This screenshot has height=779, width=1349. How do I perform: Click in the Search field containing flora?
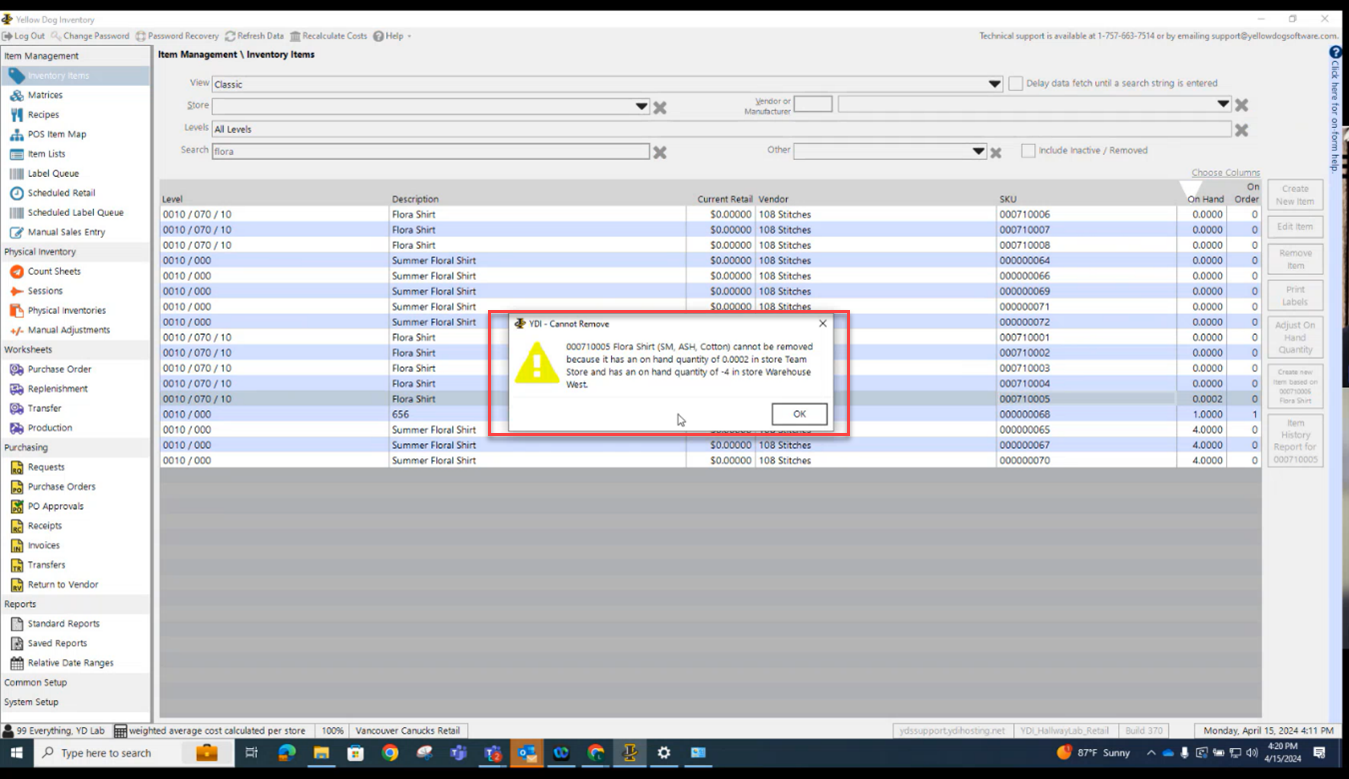pyautogui.click(x=430, y=152)
